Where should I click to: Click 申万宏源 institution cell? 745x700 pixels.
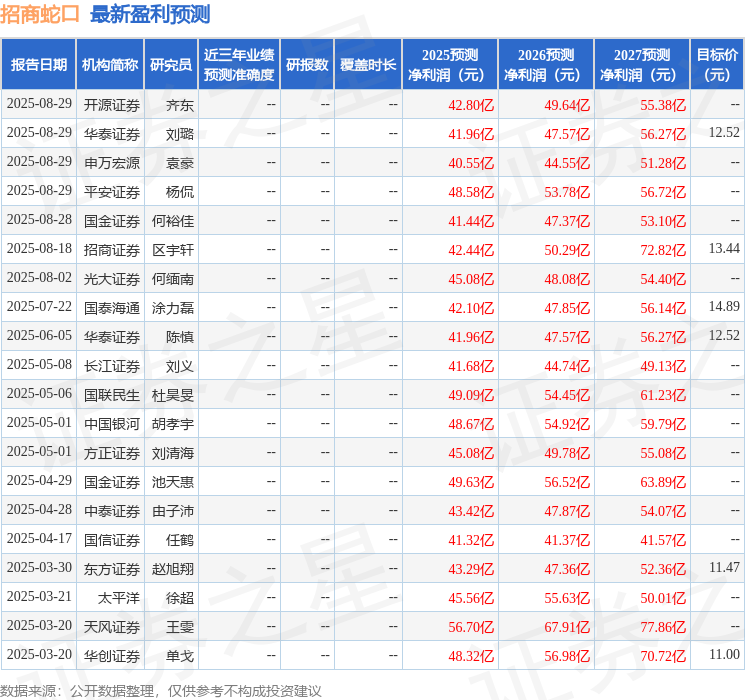point(112,163)
